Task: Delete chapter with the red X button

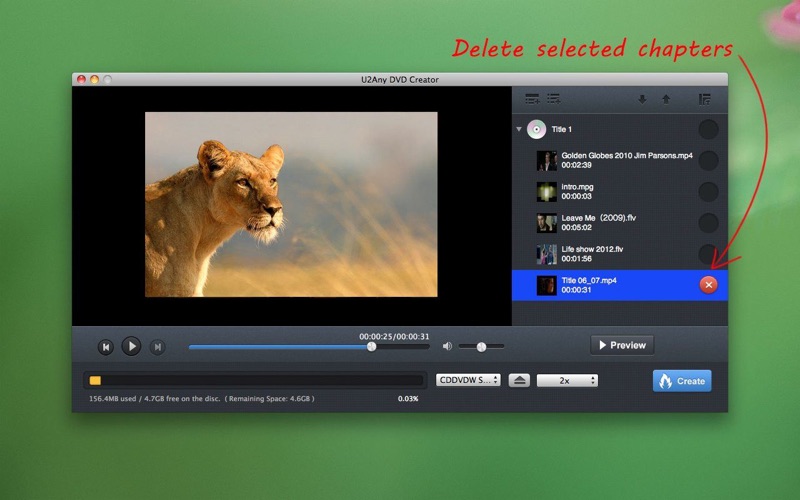Action: pos(708,285)
